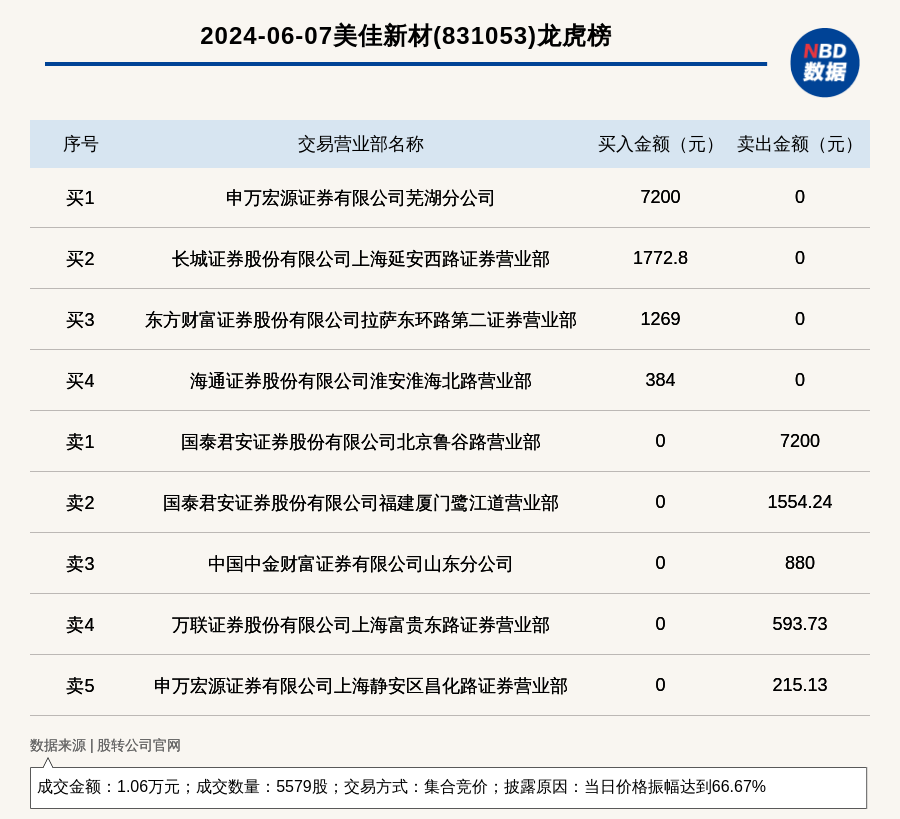The image size is (900, 819).
Task: Click the buy amount 0 in 卖2 row
Action: (660, 502)
